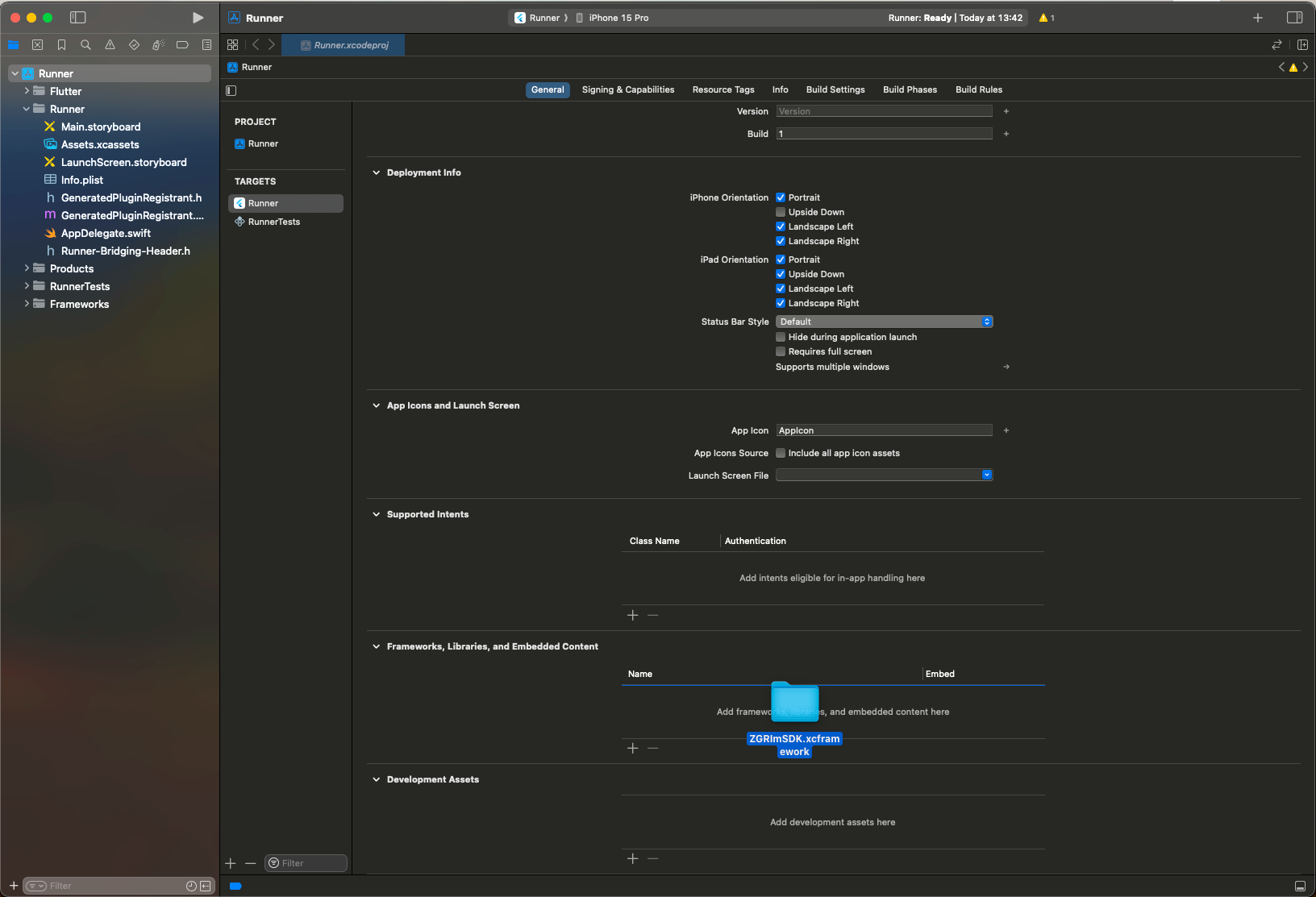Uncheck iPhone Landscape Right orientation

(781, 241)
